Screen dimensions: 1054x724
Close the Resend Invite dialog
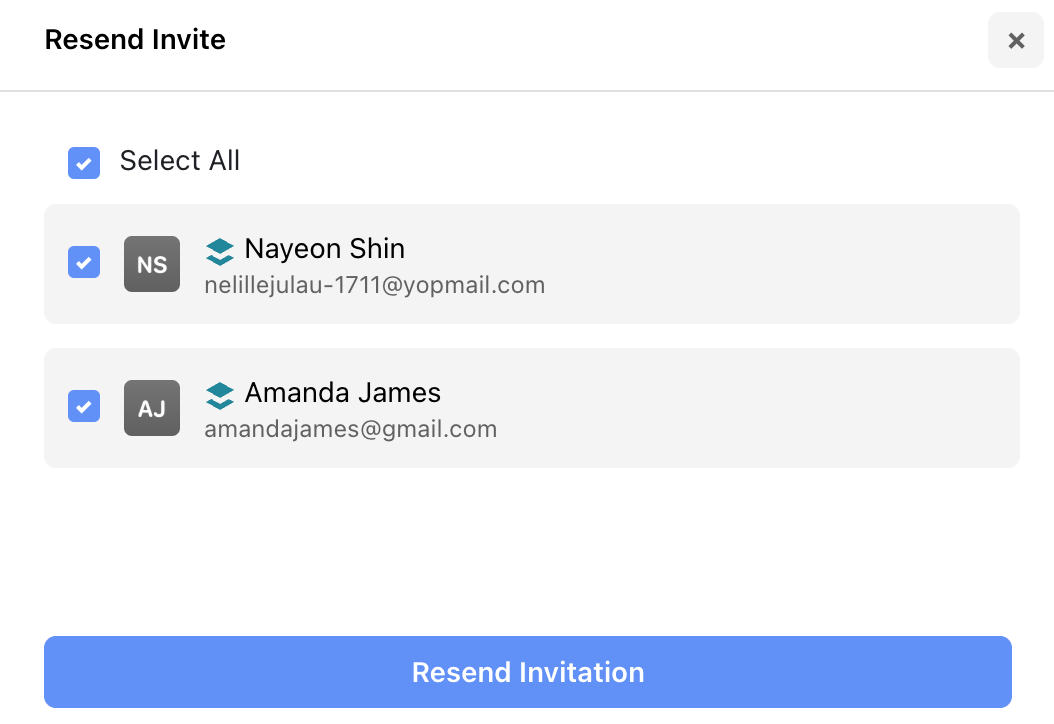tap(1016, 41)
